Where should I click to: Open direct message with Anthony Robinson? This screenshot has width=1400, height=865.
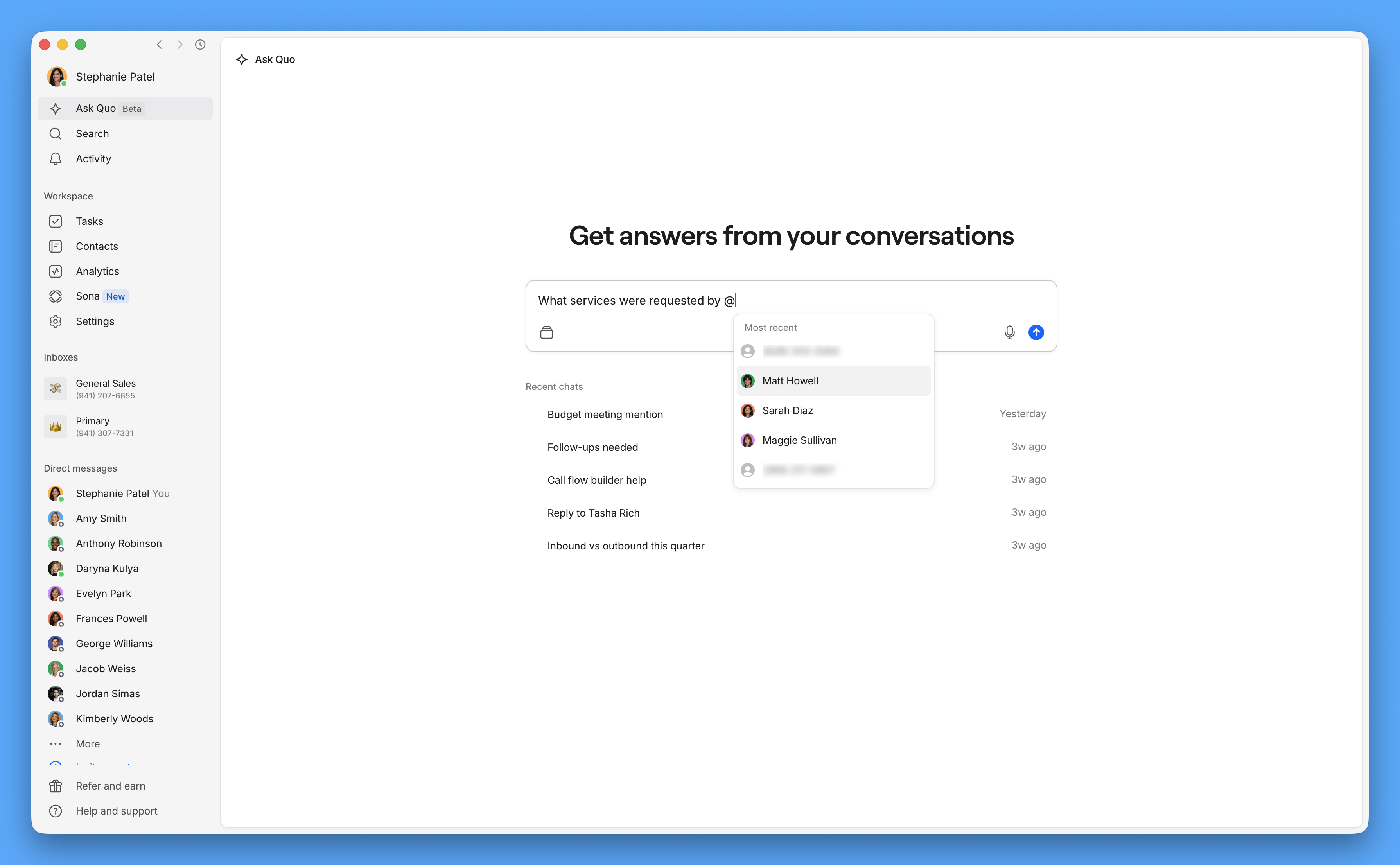click(125, 544)
